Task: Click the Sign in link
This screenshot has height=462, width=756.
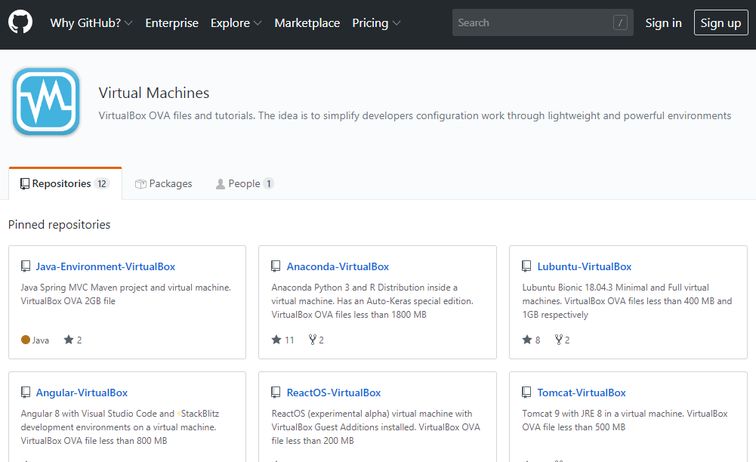Action: pos(663,23)
